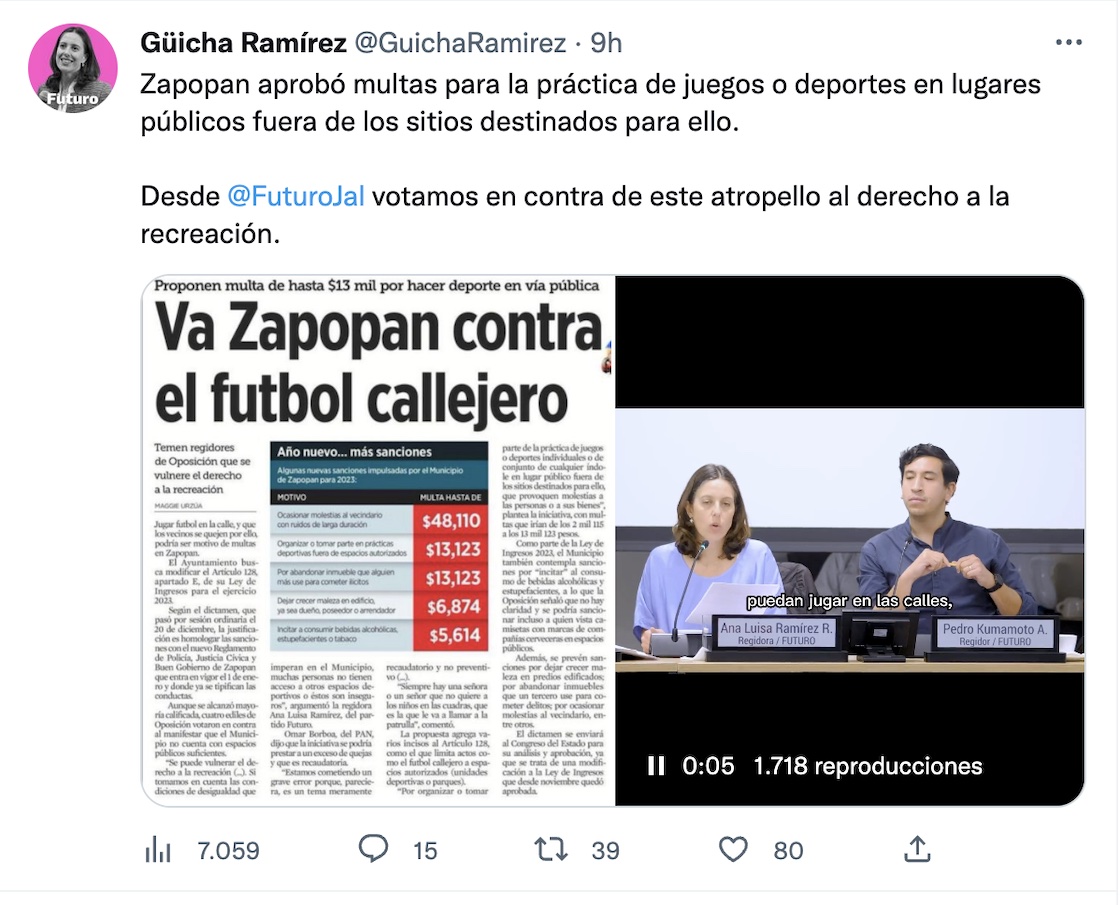
Task: Open the @GuichaRamirez handle
Action: point(461,44)
